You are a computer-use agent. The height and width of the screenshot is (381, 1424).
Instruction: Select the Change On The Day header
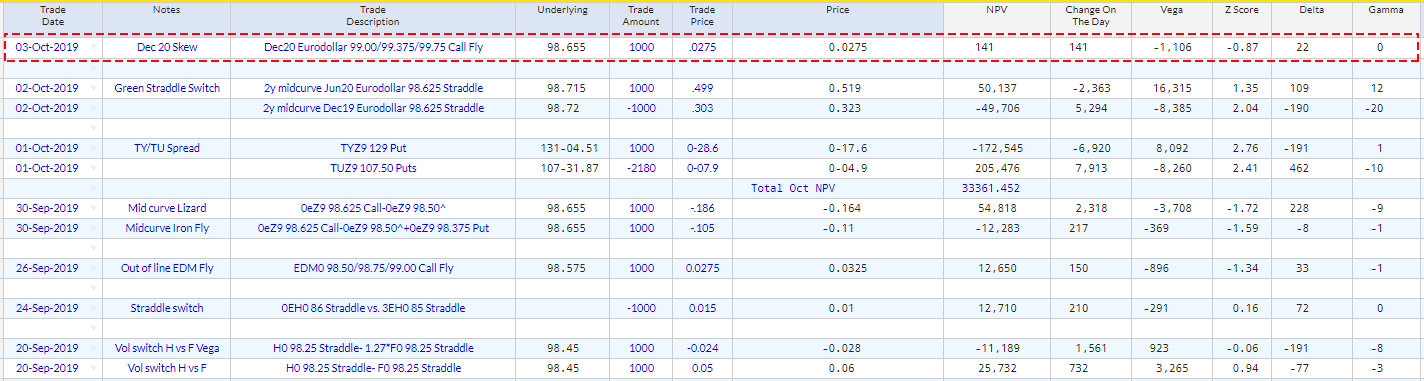[x=1090, y=15]
